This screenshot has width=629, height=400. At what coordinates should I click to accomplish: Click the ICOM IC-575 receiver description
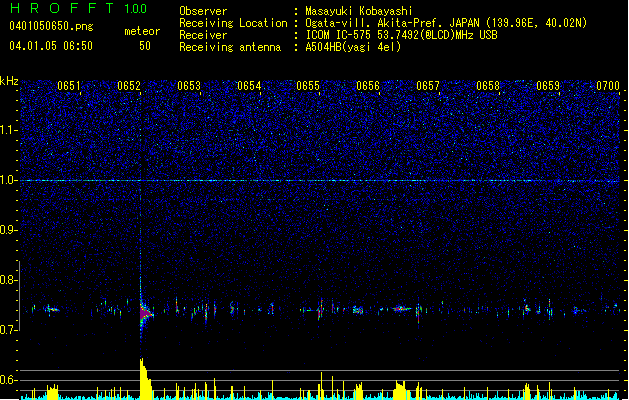(401, 35)
